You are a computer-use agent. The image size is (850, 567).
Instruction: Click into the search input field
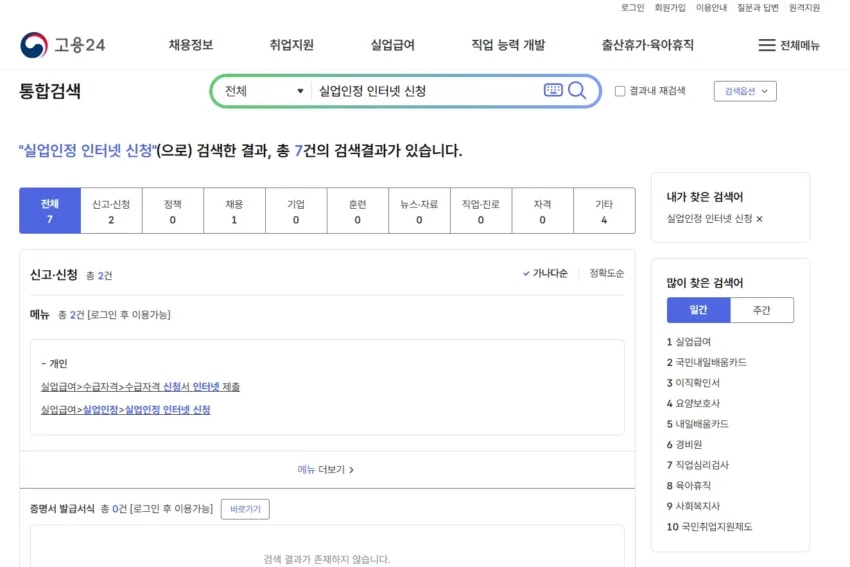(428, 91)
